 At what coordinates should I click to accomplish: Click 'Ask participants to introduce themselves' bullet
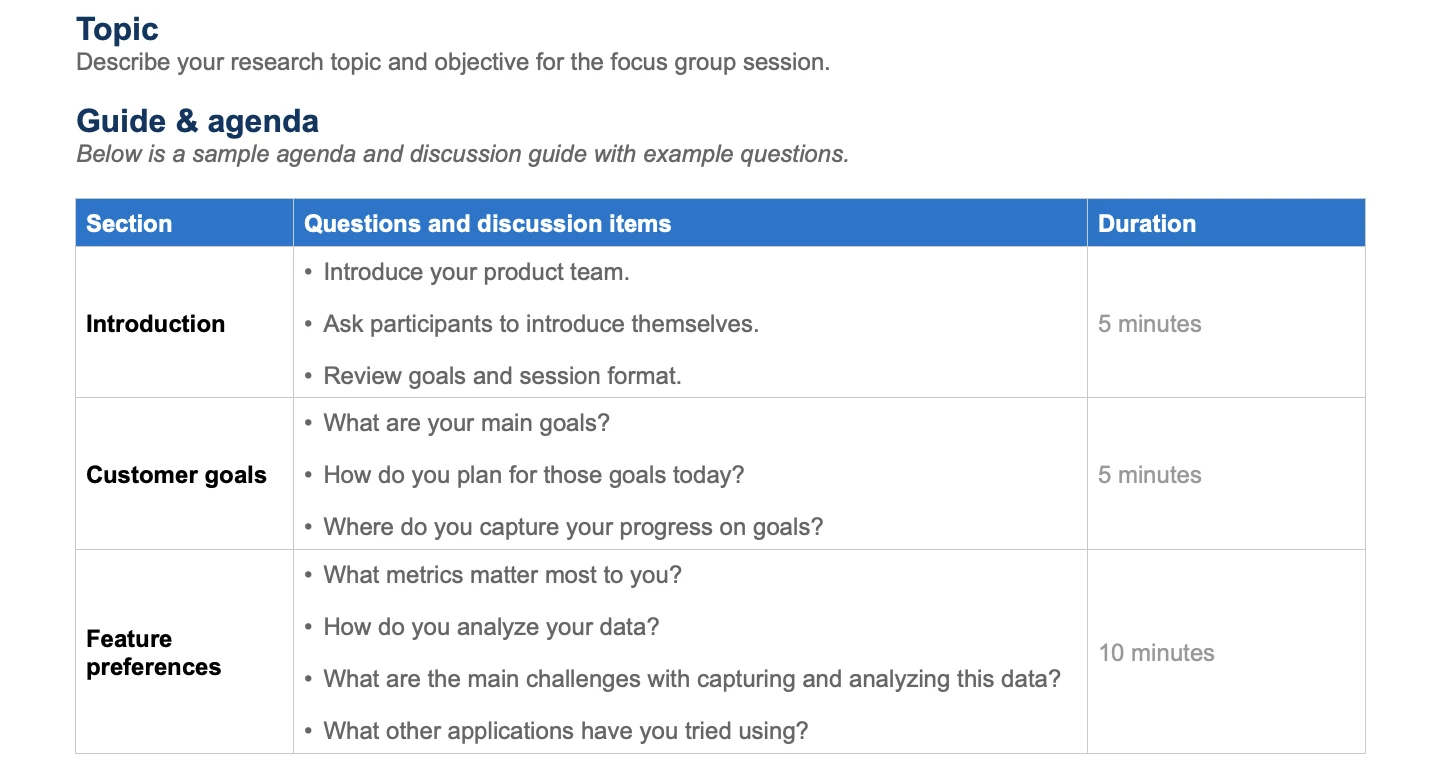point(540,324)
